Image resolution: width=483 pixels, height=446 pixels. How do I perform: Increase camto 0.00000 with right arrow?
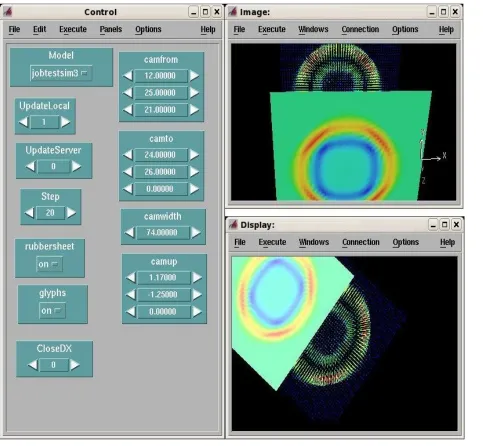tap(194, 189)
